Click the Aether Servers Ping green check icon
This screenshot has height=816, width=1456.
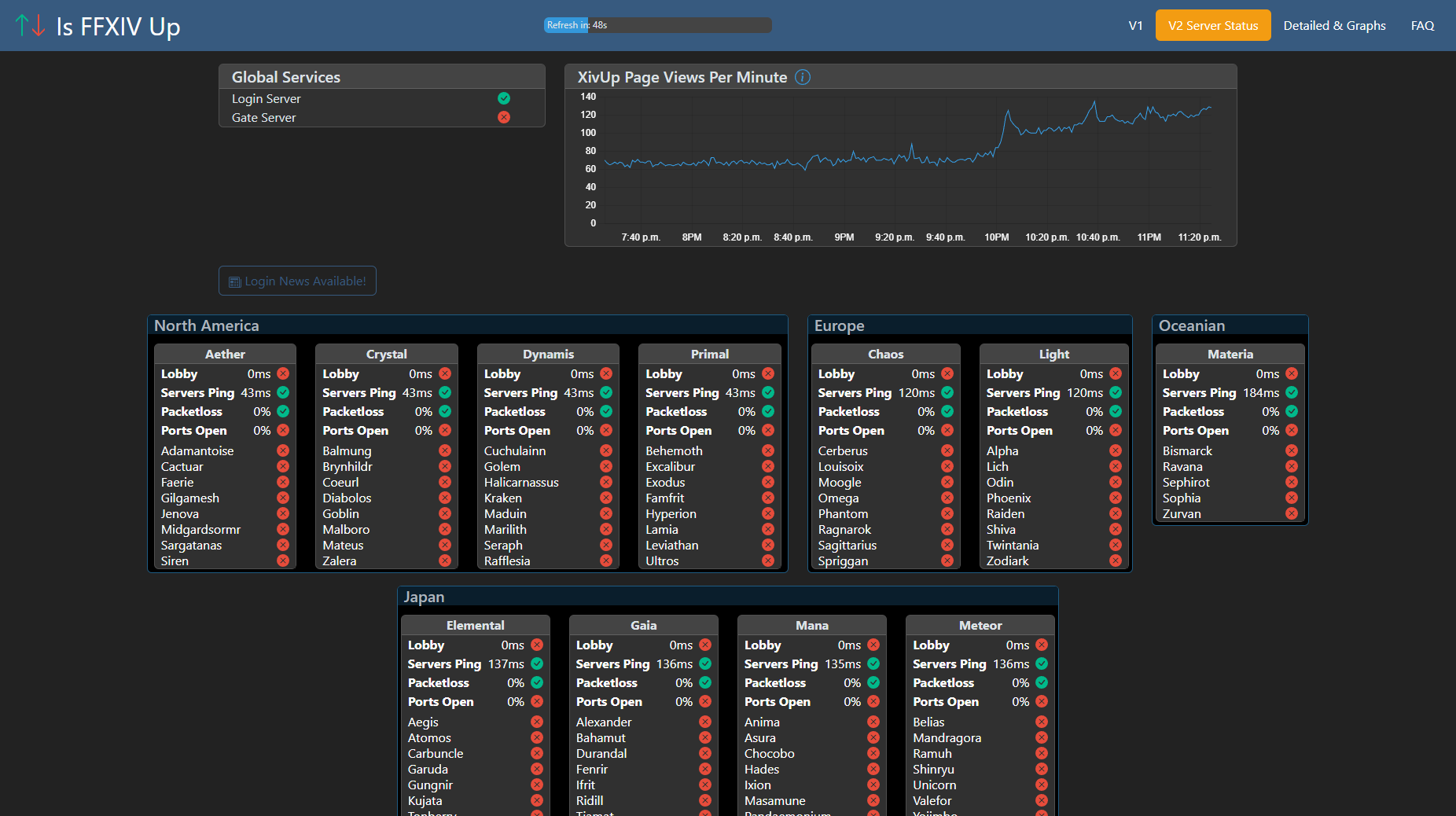point(283,392)
